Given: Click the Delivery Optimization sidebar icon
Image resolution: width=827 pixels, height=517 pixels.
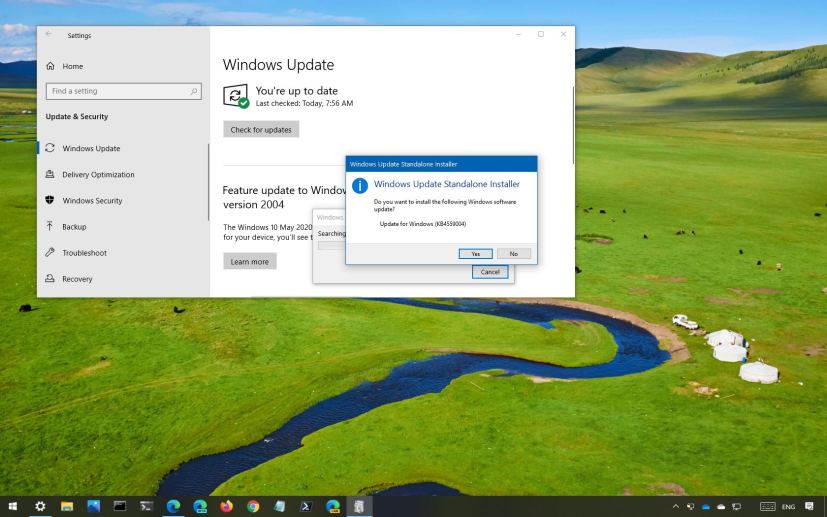Looking at the screenshot, I should [50, 174].
